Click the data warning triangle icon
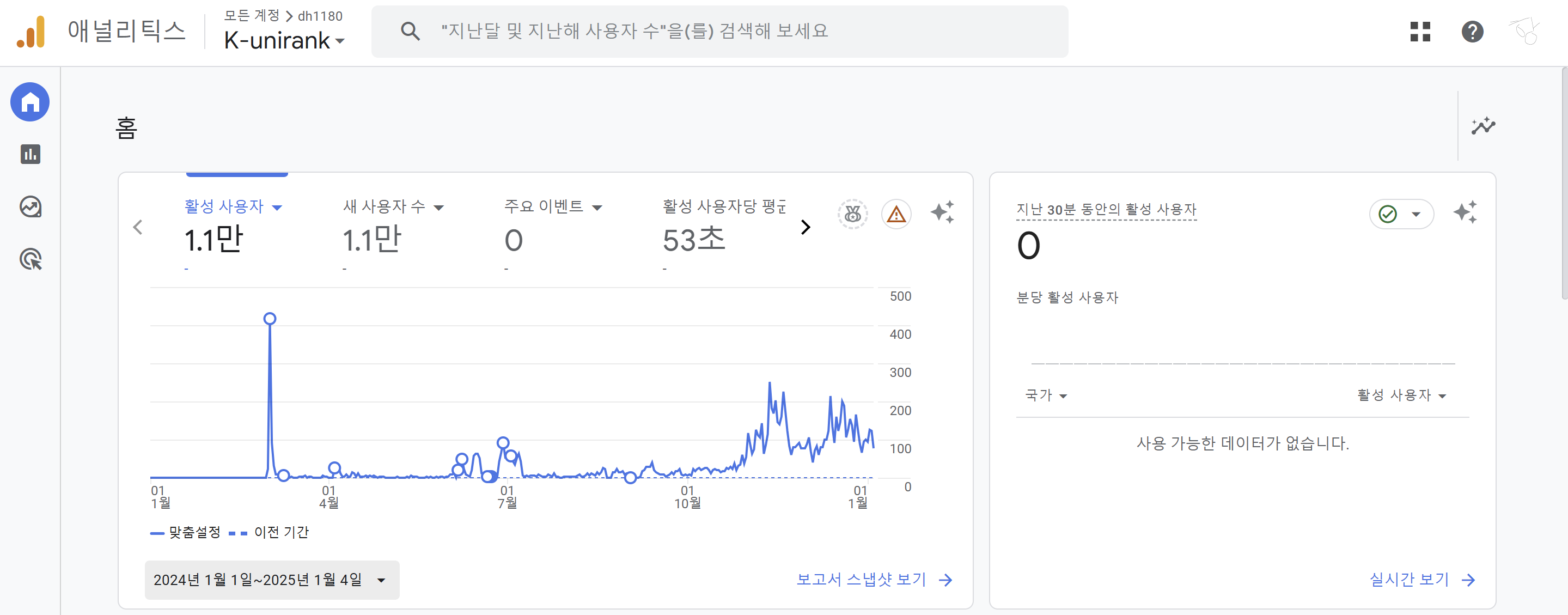Image resolution: width=1568 pixels, height=615 pixels. (x=896, y=214)
